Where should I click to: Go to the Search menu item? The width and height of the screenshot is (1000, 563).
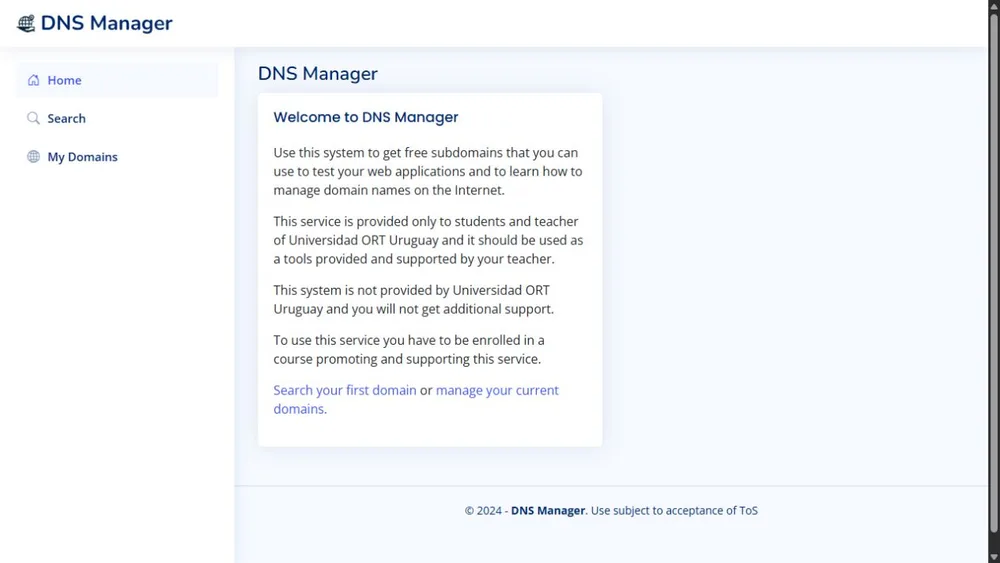coord(117,118)
